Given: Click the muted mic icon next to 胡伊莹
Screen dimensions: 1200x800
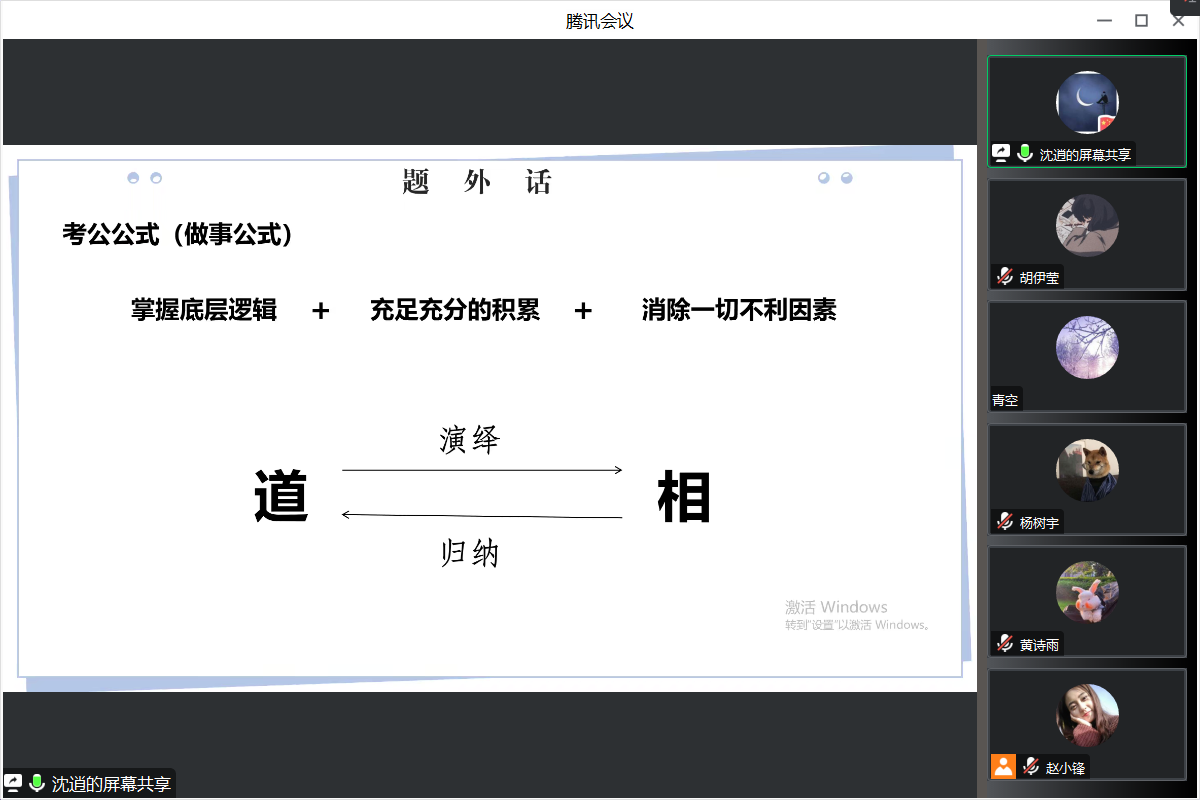Looking at the screenshot, I should tap(1004, 277).
